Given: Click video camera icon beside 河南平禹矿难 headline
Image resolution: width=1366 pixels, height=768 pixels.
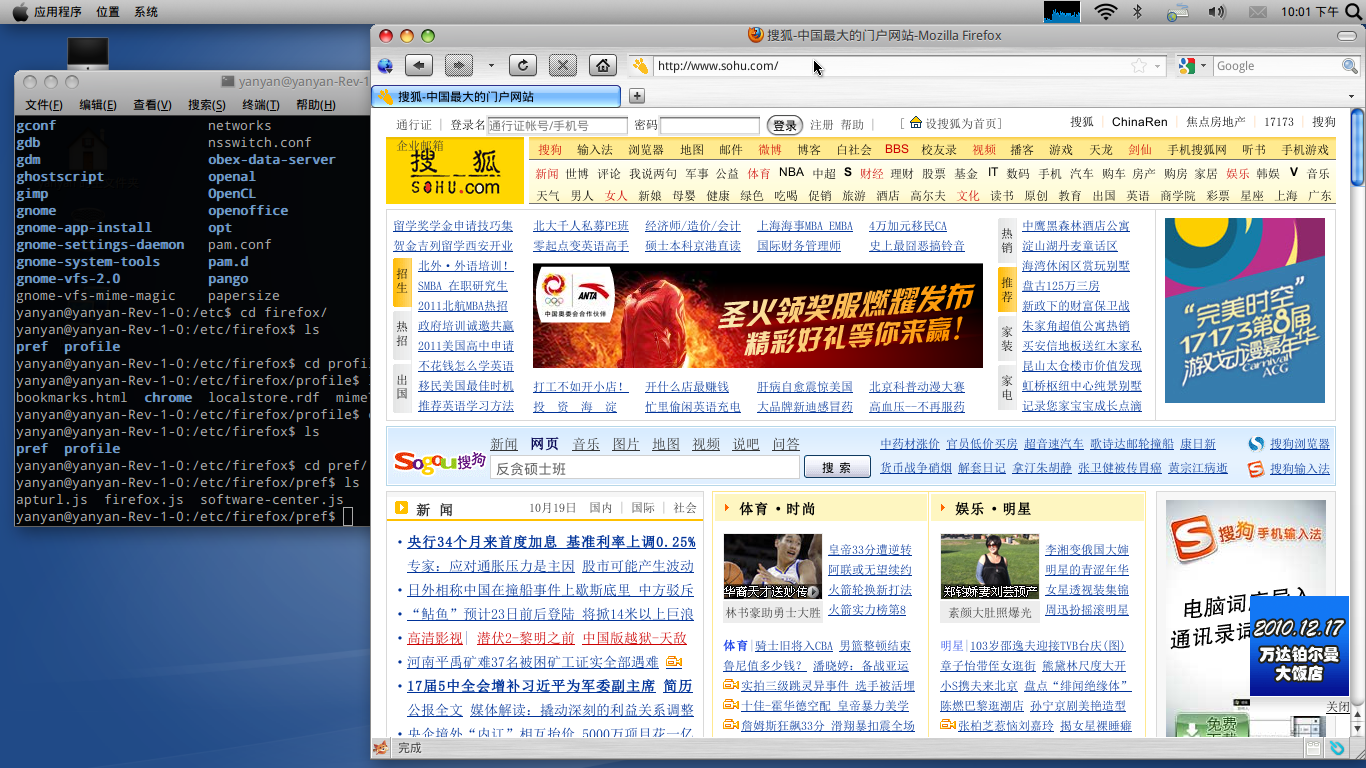Looking at the screenshot, I should [x=674, y=662].
